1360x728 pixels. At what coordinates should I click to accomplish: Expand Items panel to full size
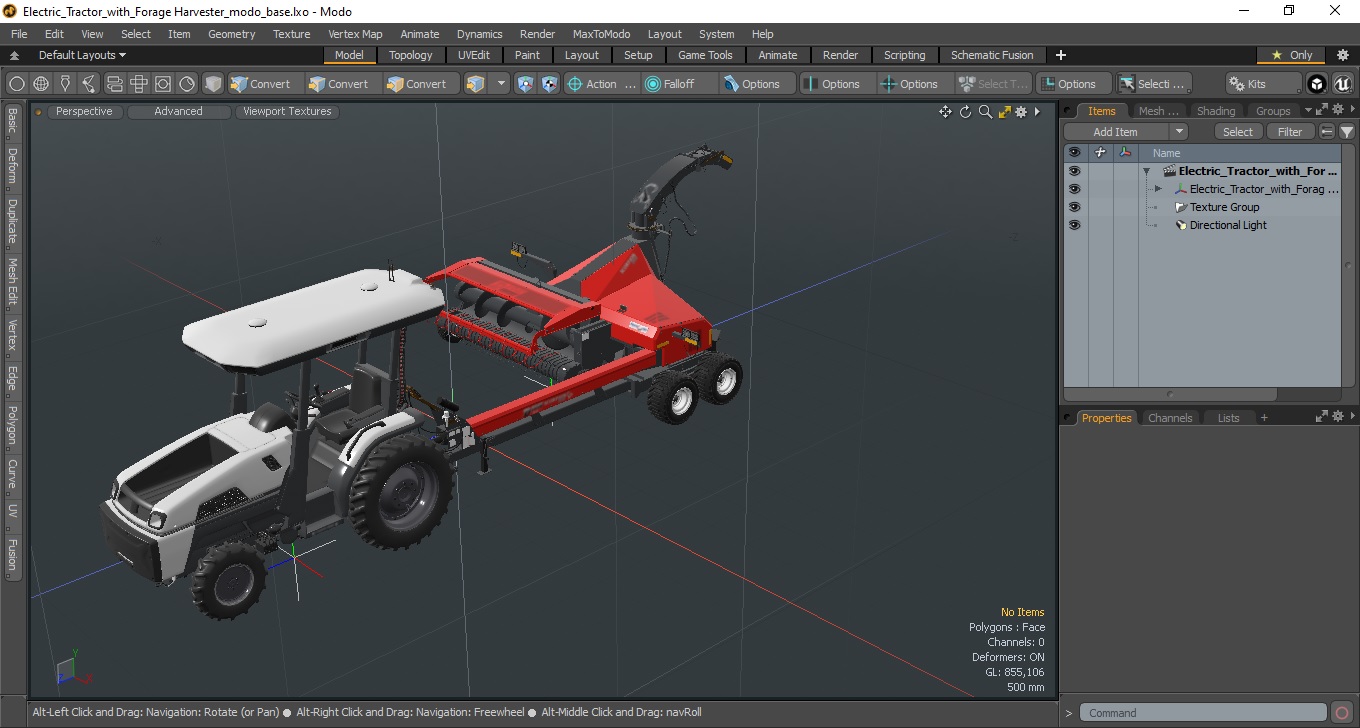[x=1321, y=109]
